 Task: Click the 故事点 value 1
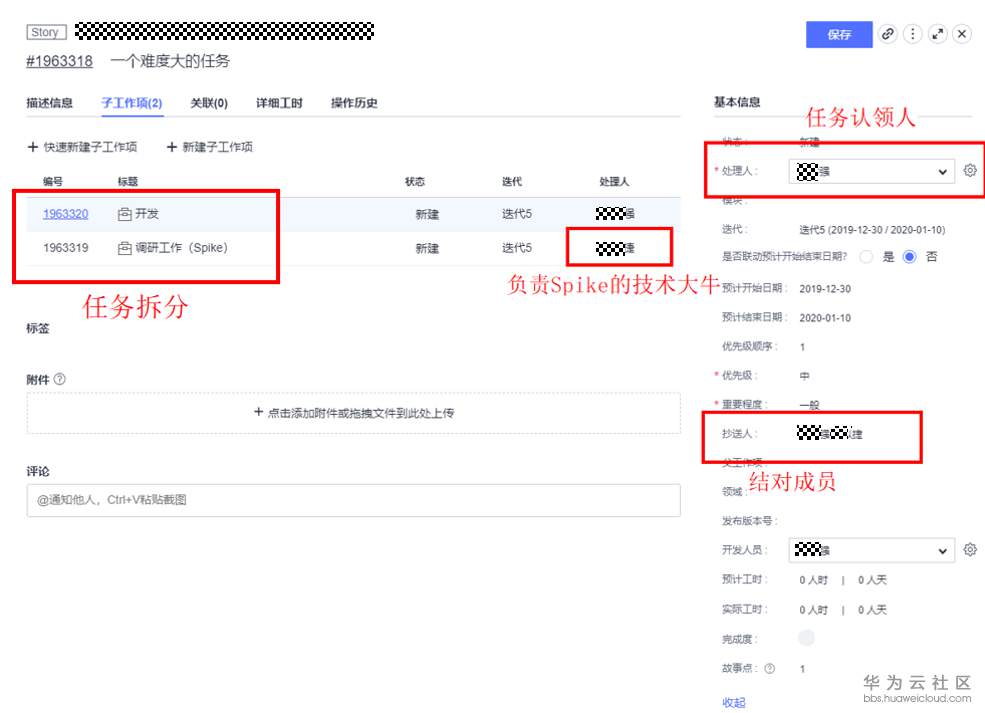coord(802,668)
